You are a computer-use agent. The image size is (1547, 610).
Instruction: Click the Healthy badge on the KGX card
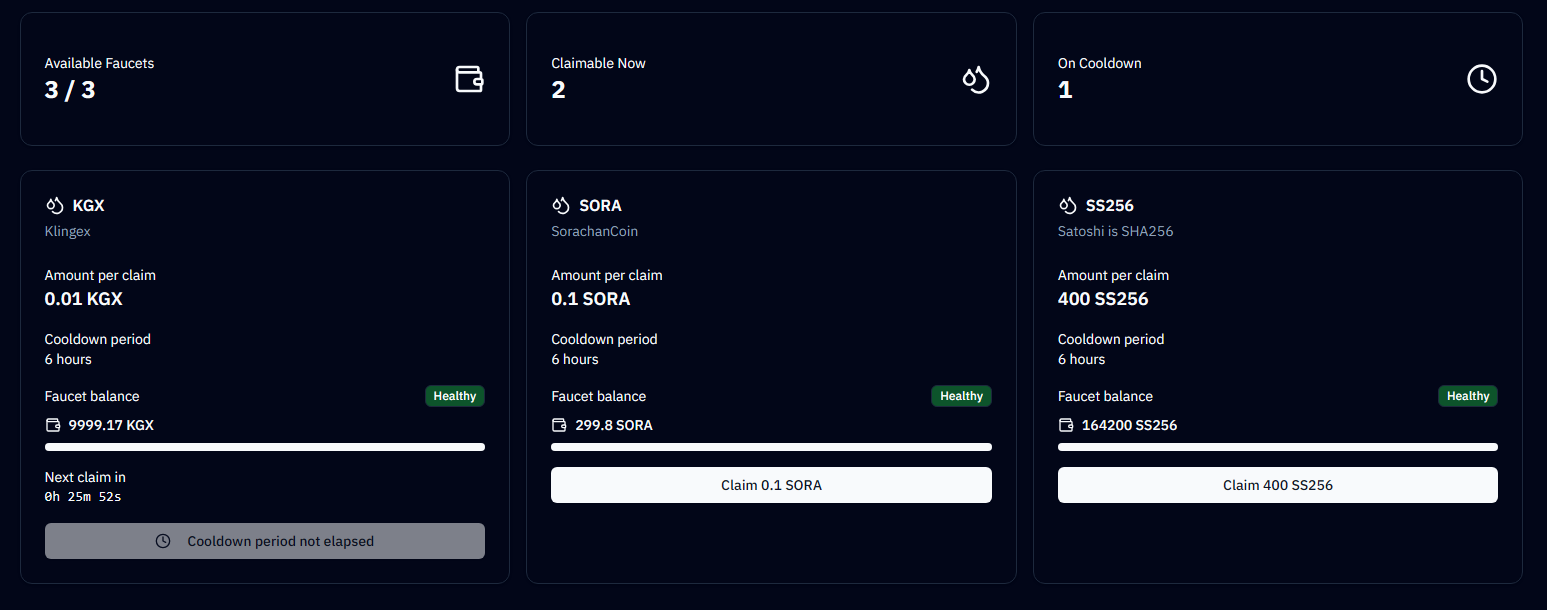point(455,396)
